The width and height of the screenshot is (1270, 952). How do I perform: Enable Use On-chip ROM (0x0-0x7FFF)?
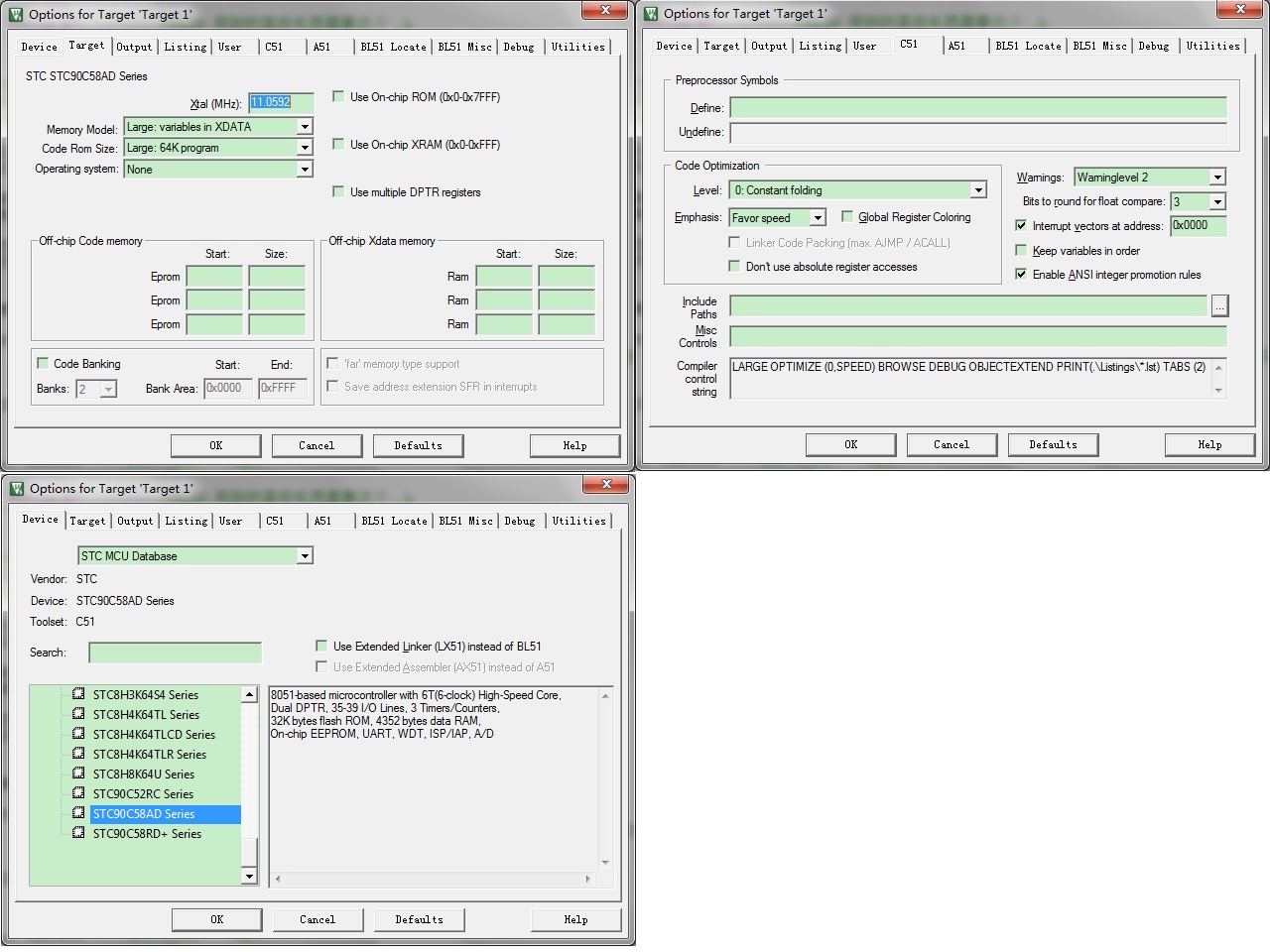338,96
